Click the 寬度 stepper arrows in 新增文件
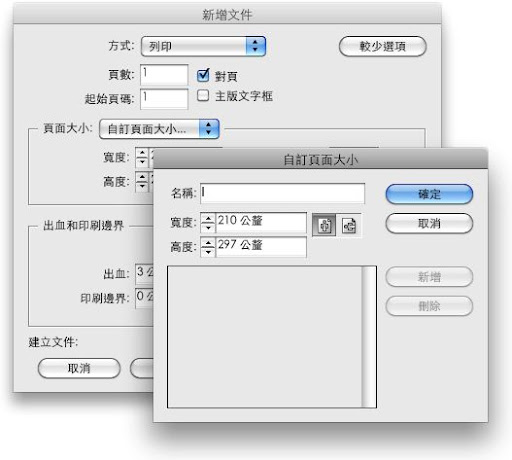The height and width of the screenshot is (460, 512). pos(142,157)
